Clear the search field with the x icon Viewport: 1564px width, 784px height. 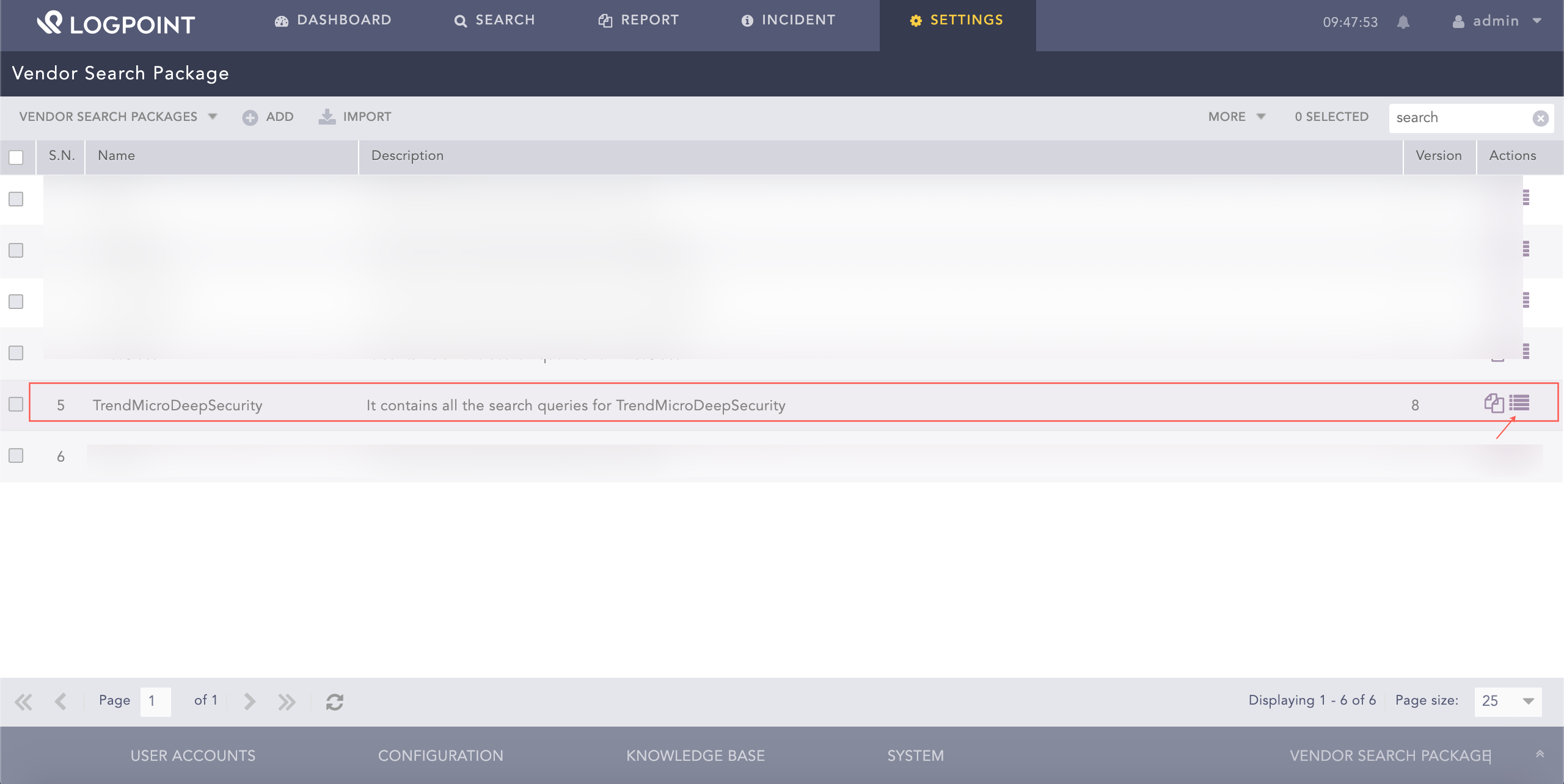pos(1541,117)
